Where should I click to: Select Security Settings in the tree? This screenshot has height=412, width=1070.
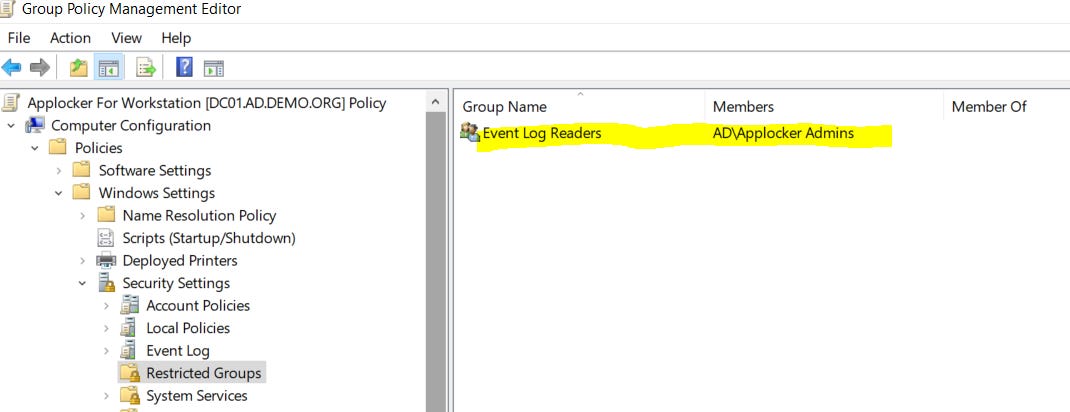176,283
